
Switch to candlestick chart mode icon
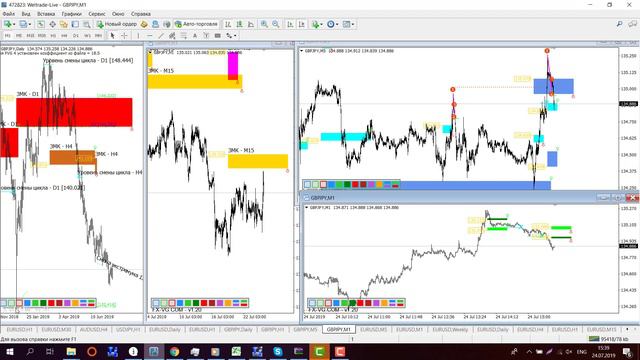click(x=239, y=24)
